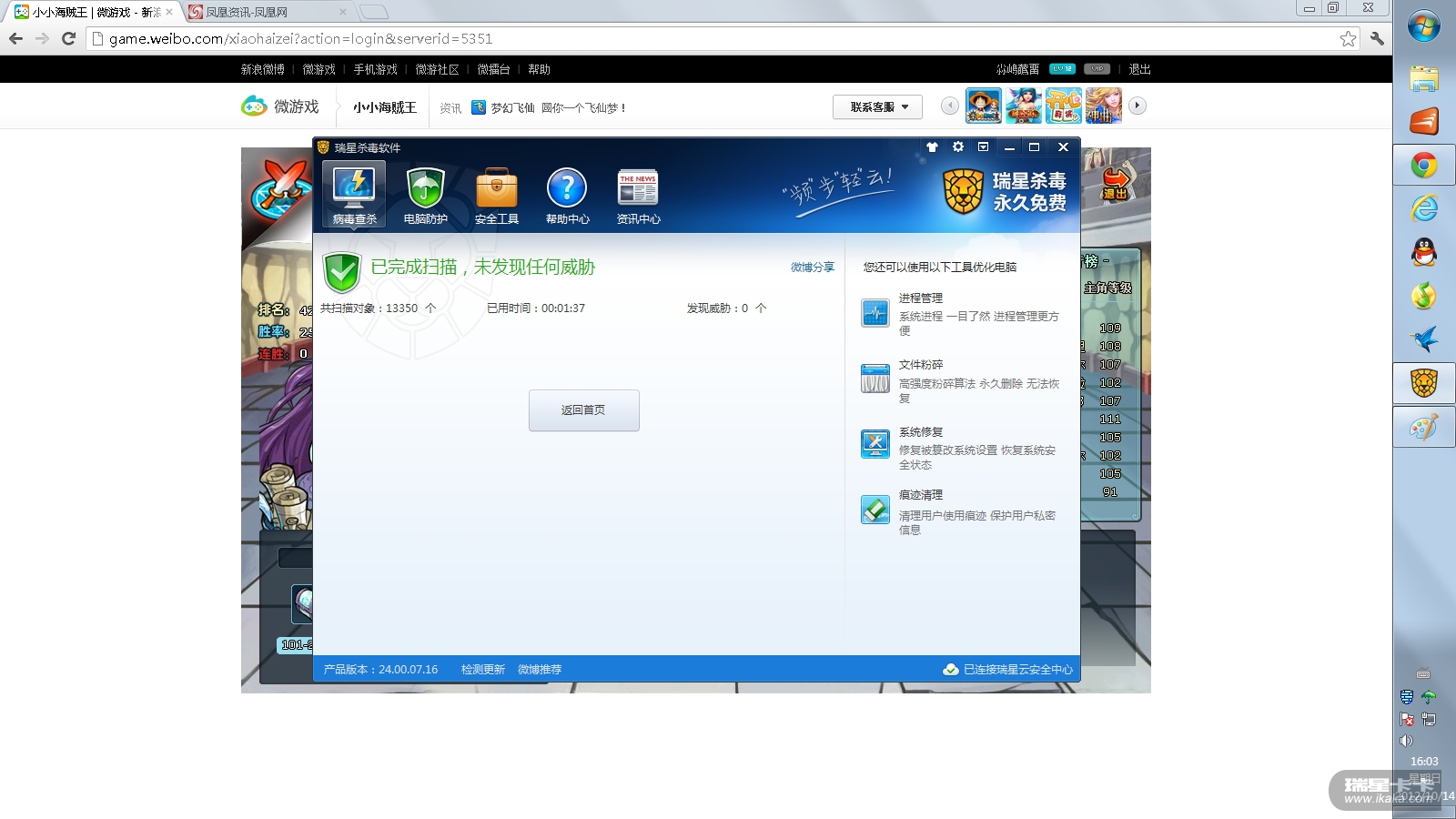Open the Chrome wrench menu
The width and height of the screenshot is (1456, 819).
coord(1377,38)
